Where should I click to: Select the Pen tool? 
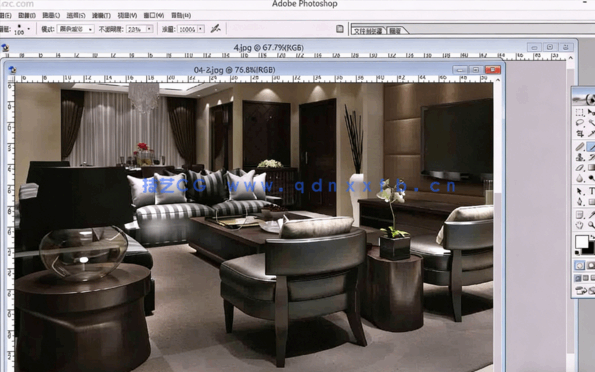(580, 202)
